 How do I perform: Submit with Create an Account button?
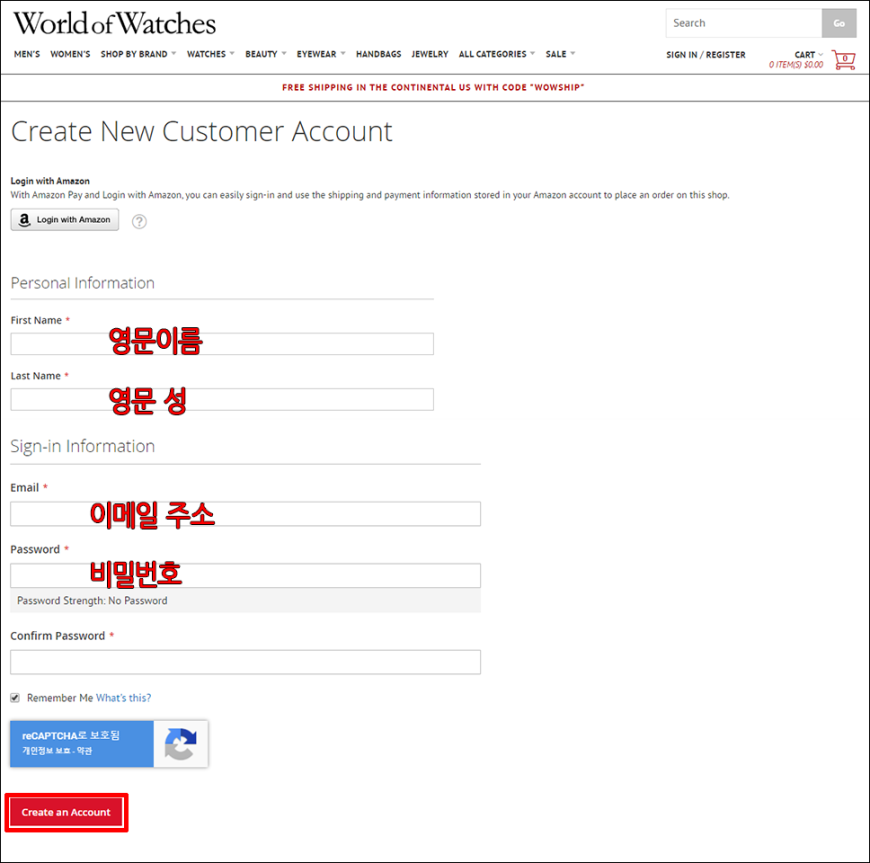(x=66, y=812)
